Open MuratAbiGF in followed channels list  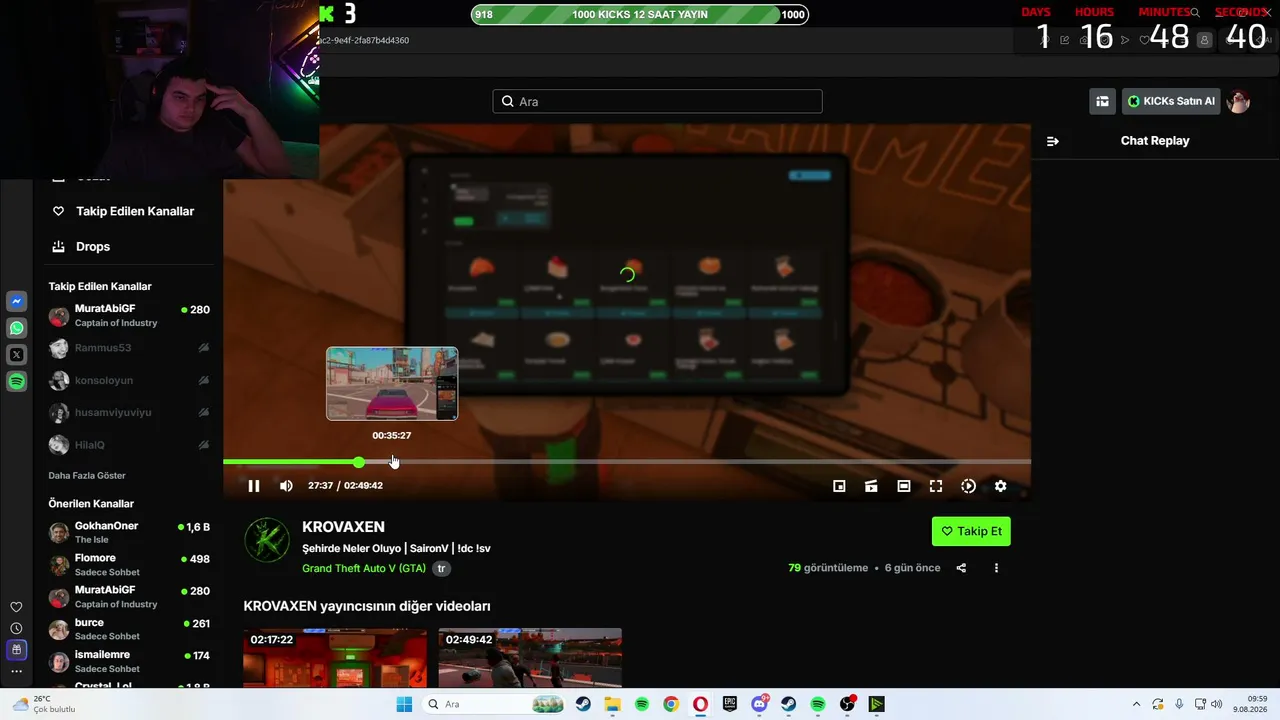click(130, 316)
